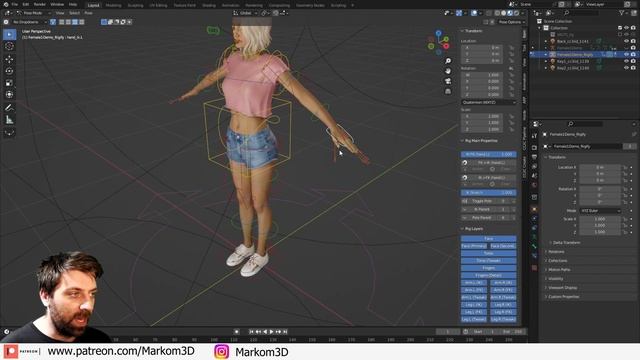Open the outliner filter funnel icon
This screenshot has width=640, height=360.
[x=622, y=13]
